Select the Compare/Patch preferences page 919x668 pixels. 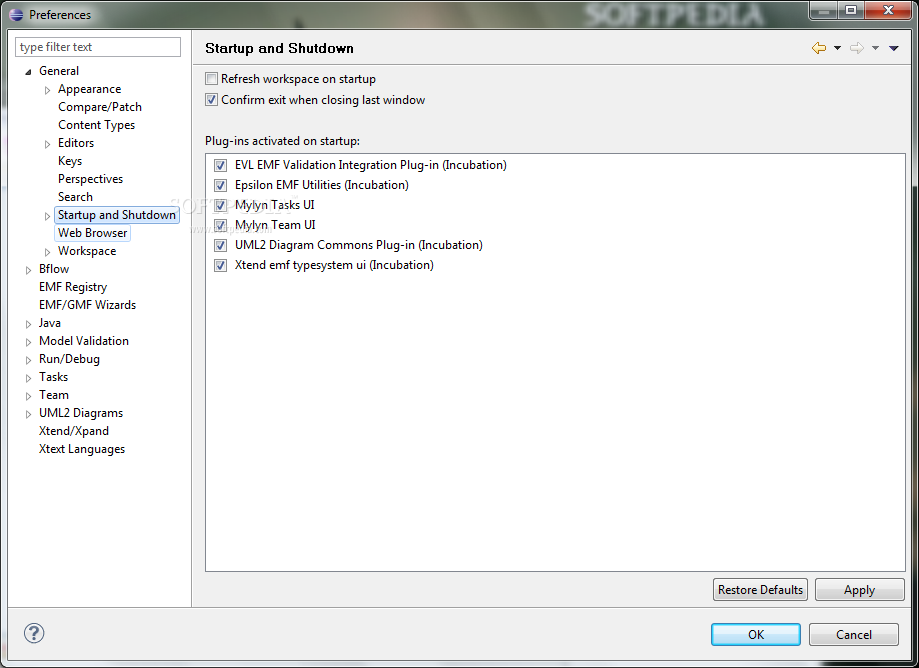coord(100,107)
